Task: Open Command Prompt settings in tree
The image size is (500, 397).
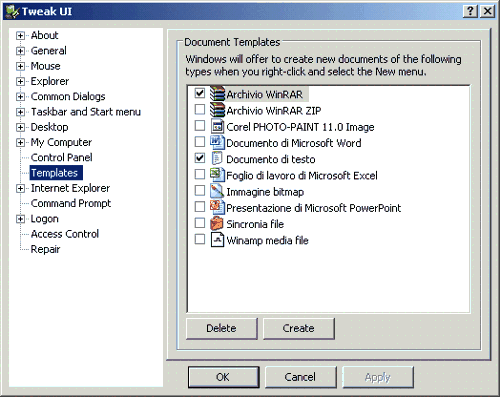Action: click(71, 203)
